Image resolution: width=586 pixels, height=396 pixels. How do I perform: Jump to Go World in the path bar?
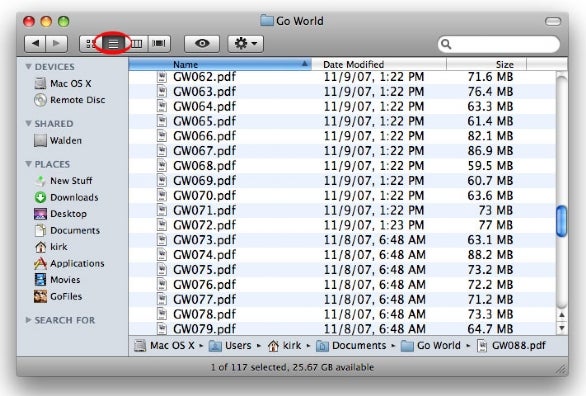[x=431, y=346]
